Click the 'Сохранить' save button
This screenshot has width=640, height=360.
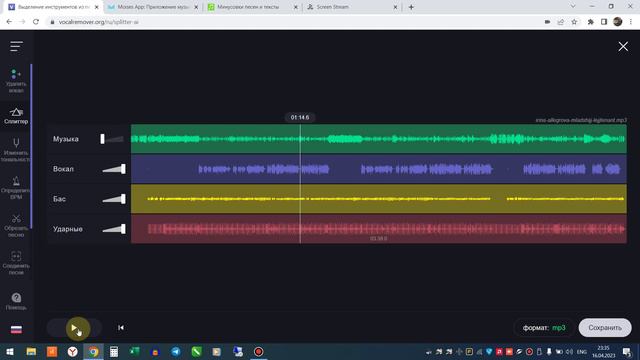pos(605,328)
